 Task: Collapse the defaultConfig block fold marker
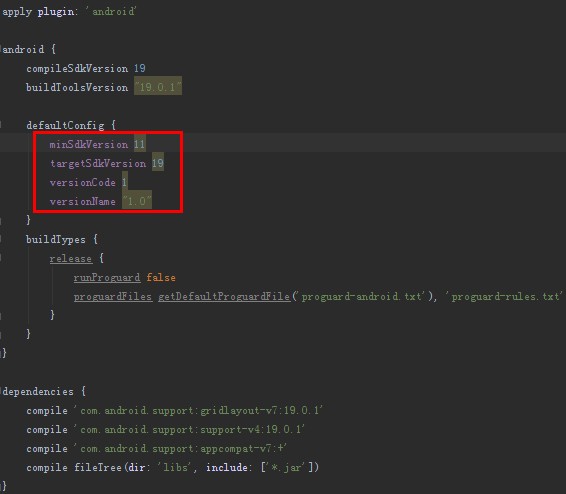(x=1, y=125)
